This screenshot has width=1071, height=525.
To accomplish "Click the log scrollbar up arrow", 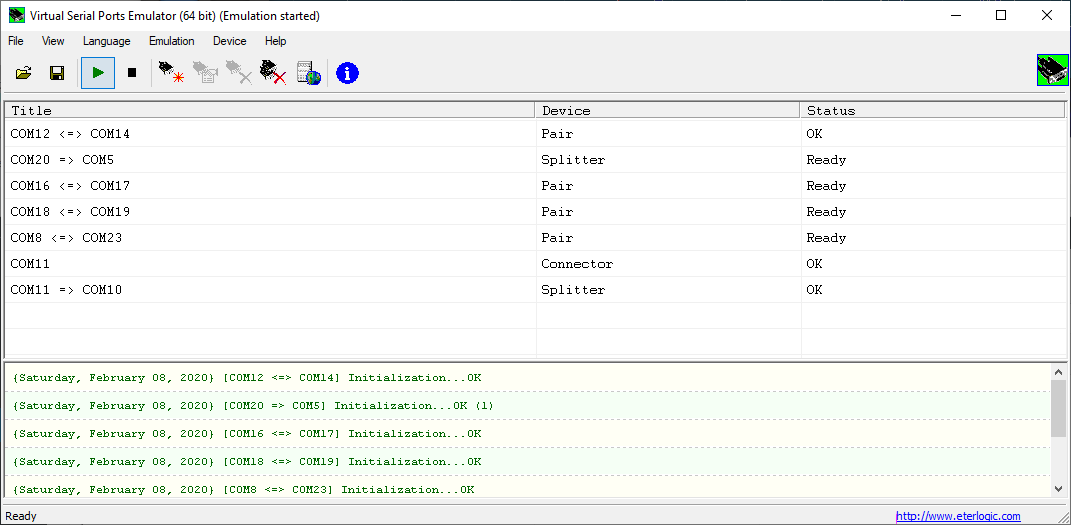I will point(1058,372).
